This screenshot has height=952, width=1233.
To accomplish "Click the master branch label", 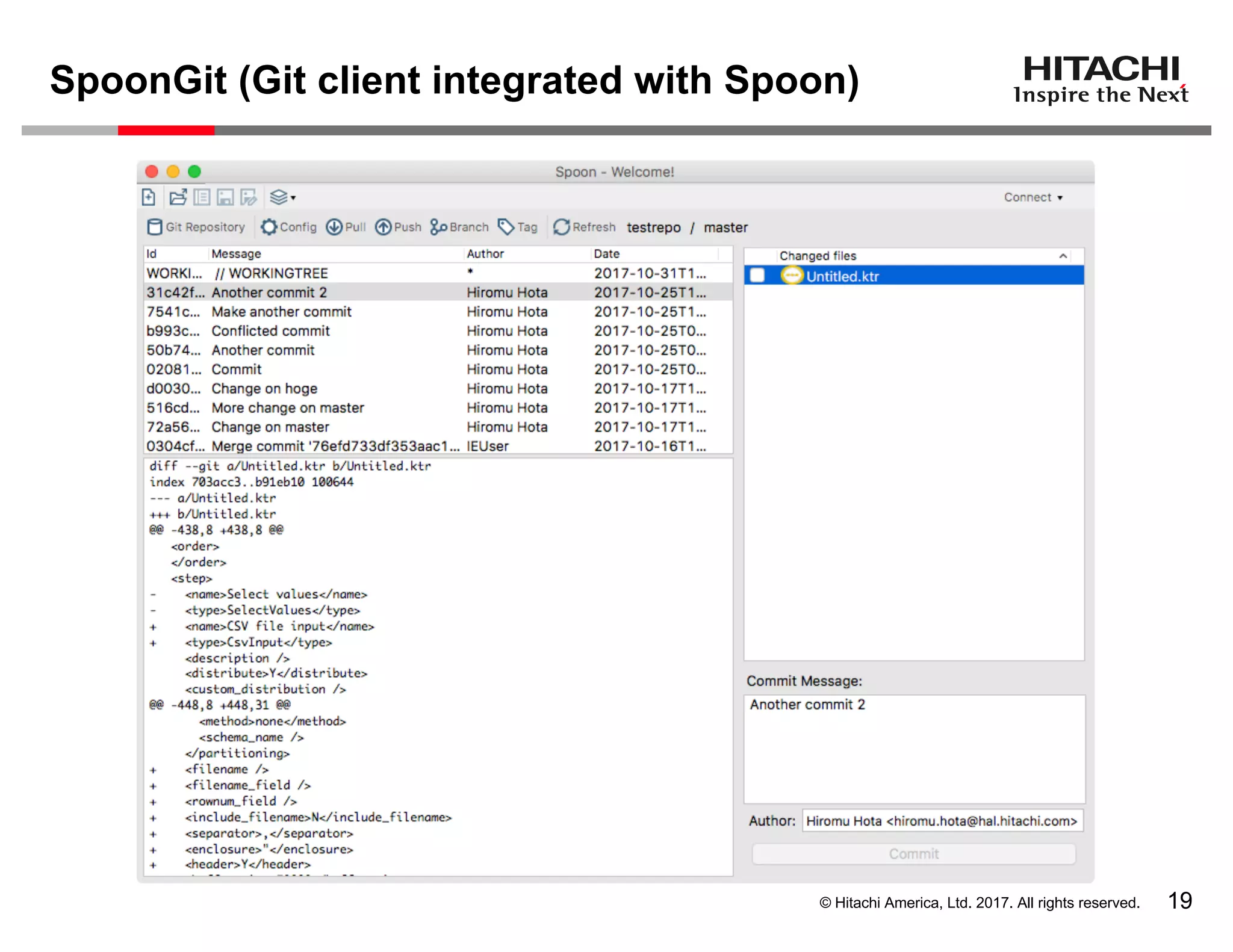I will click(x=725, y=227).
